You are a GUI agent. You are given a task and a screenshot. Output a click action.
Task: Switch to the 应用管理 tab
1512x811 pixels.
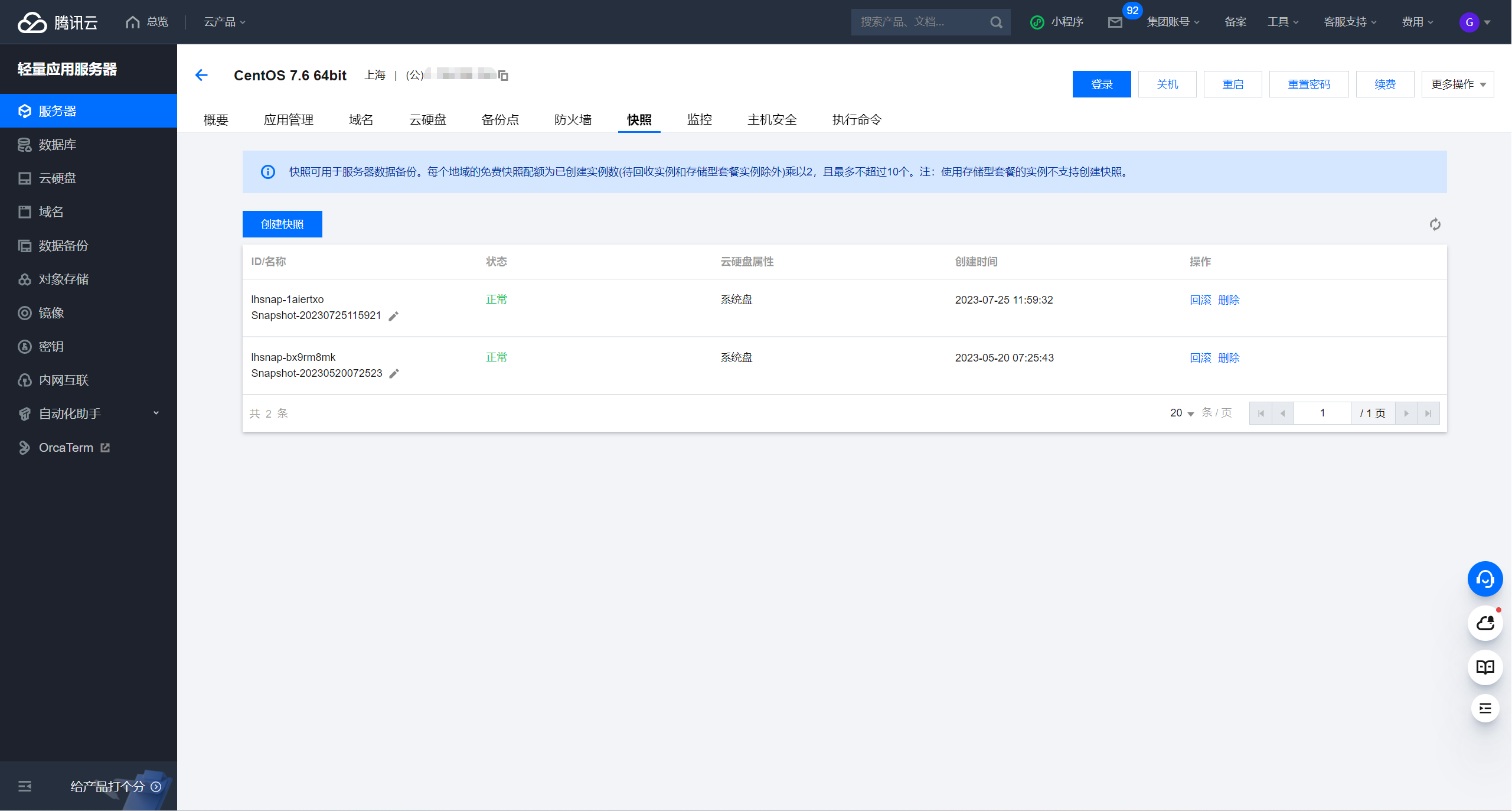click(x=289, y=120)
